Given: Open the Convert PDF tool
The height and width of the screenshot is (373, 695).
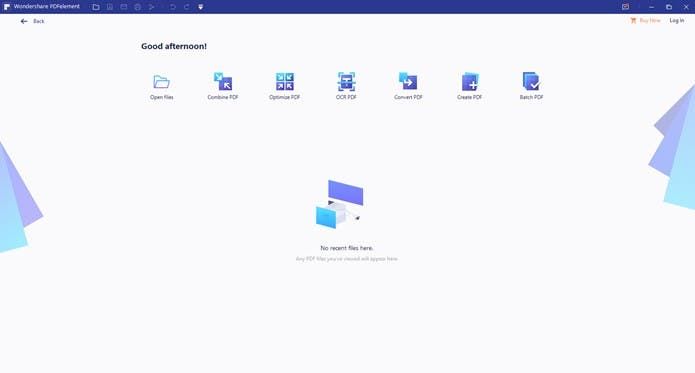Looking at the screenshot, I should tap(408, 86).
